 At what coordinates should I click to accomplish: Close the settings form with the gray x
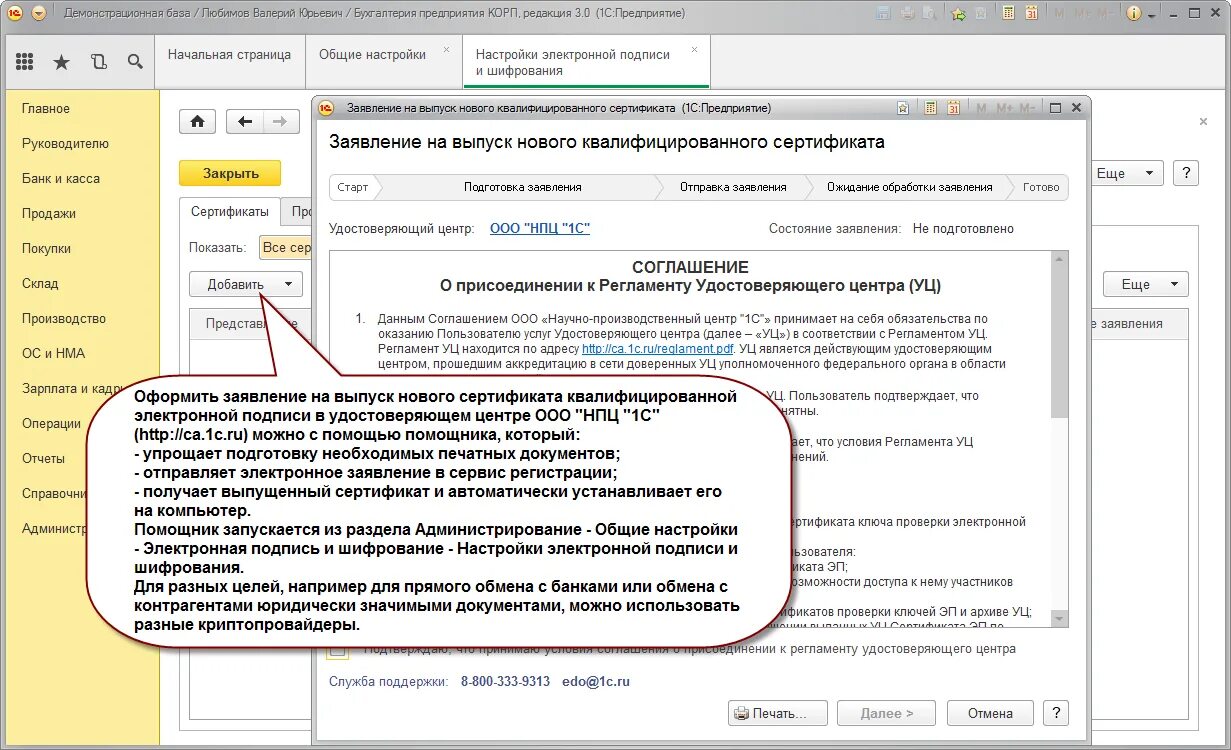click(x=1203, y=121)
